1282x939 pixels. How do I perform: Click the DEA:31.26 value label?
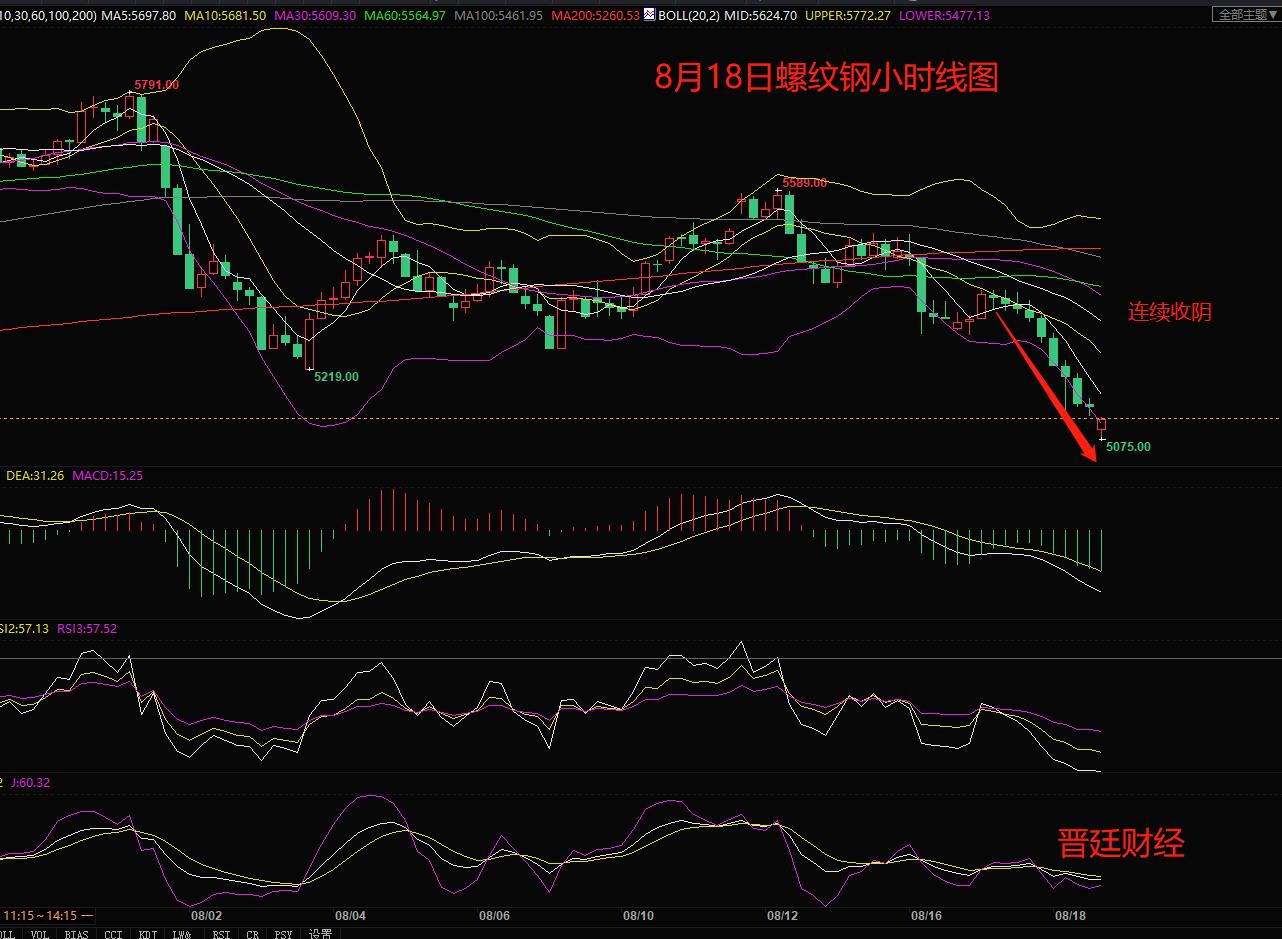click(x=35, y=476)
